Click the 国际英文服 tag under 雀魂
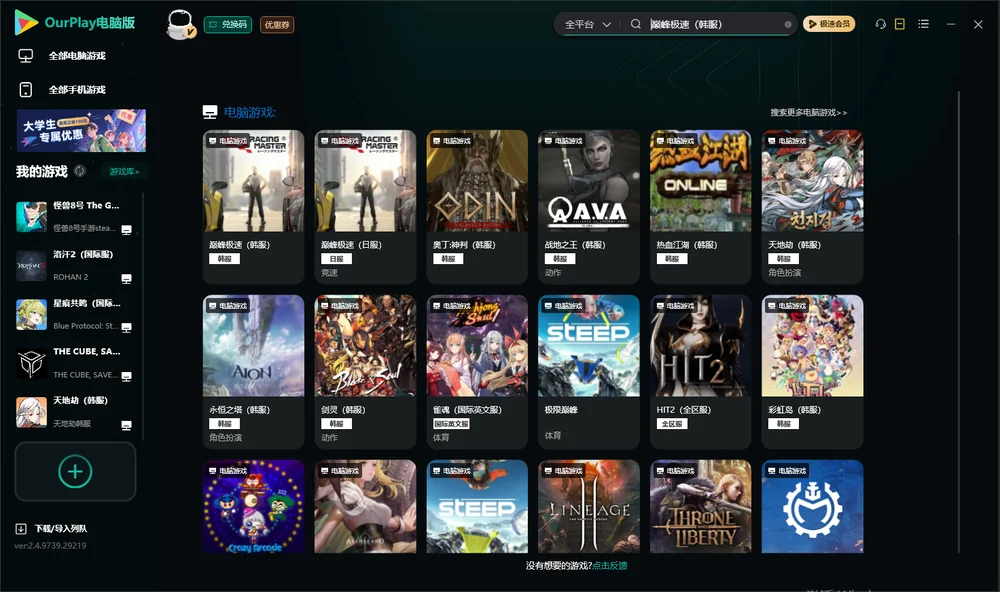1000x592 pixels. 452,424
